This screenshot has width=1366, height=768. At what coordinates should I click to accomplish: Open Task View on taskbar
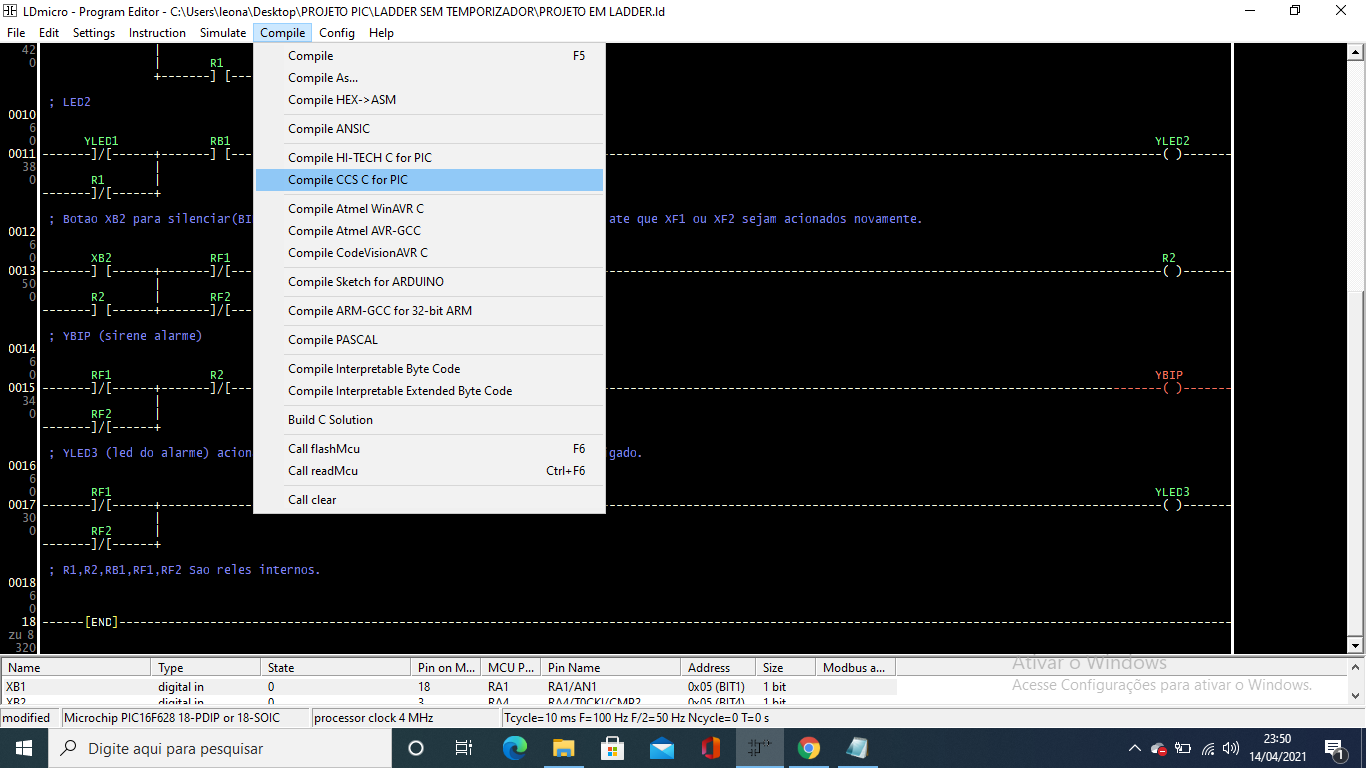point(464,748)
